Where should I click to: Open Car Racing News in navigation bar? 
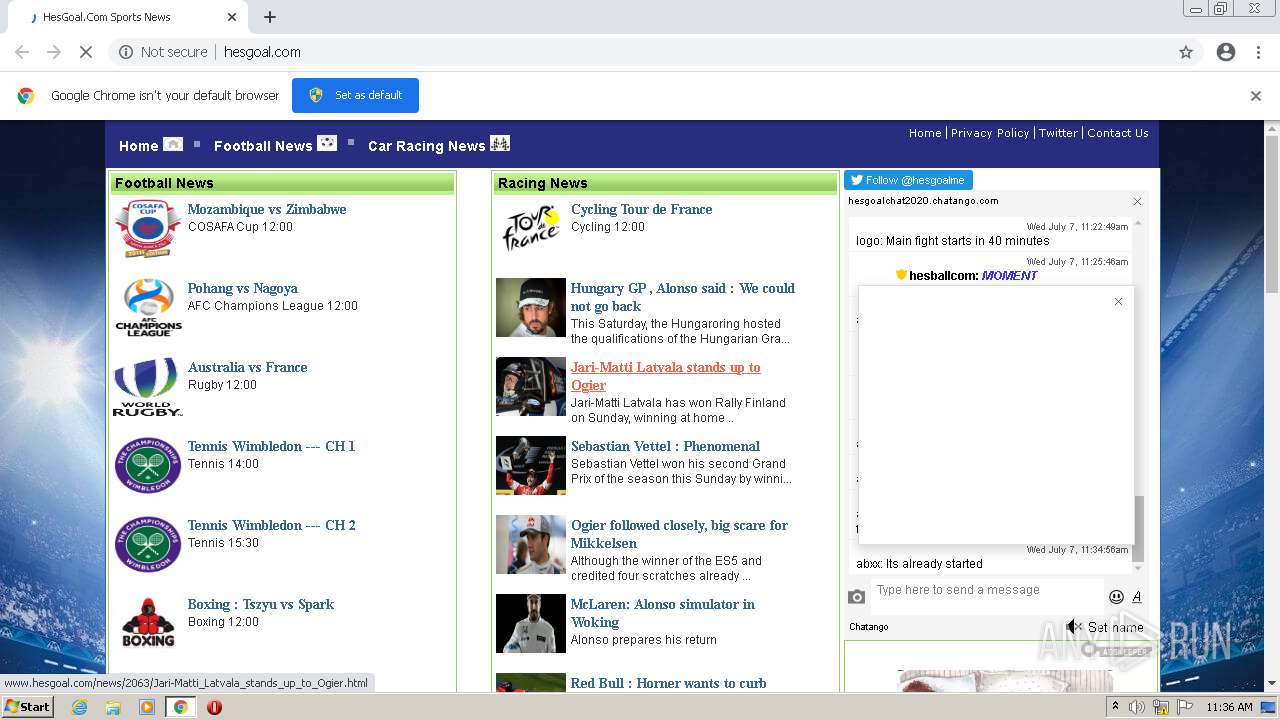coord(439,145)
